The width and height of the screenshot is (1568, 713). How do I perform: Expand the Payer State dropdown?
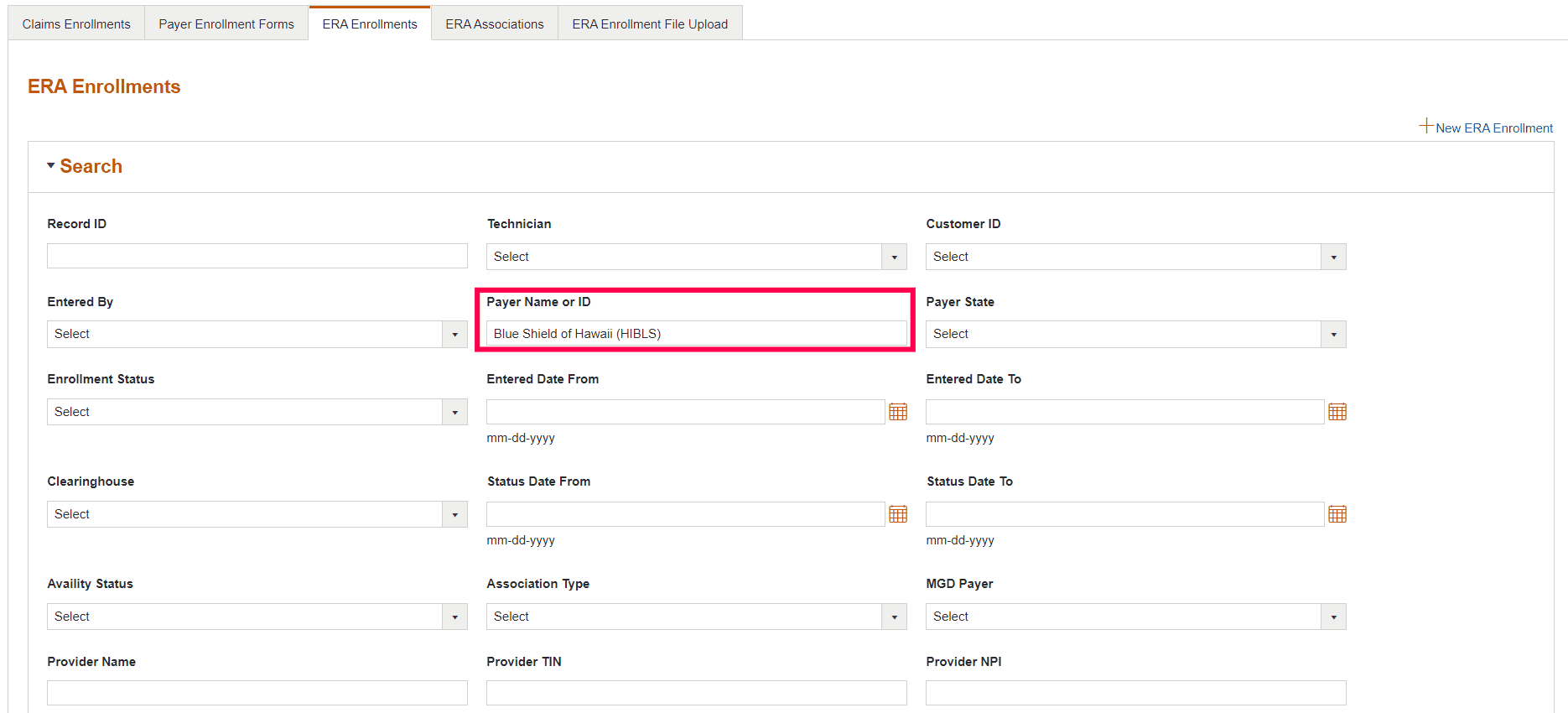pyautogui.click(x=1333, y=335)
